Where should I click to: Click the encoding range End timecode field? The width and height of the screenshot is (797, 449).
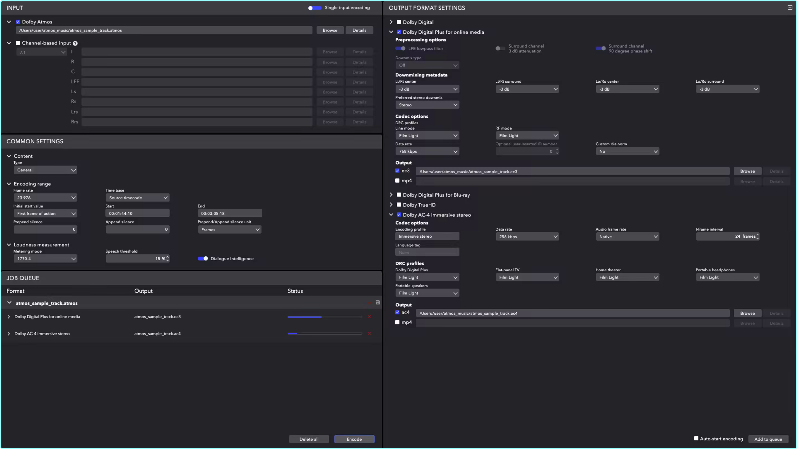pos(230,214)
